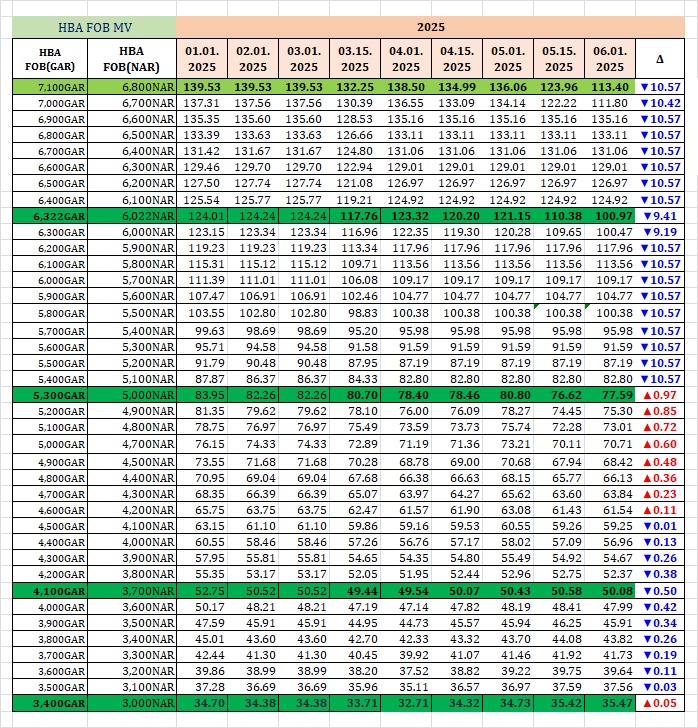Select the '▲0.60' delta cell
The image size is (698, 728).
coord(660,444)
